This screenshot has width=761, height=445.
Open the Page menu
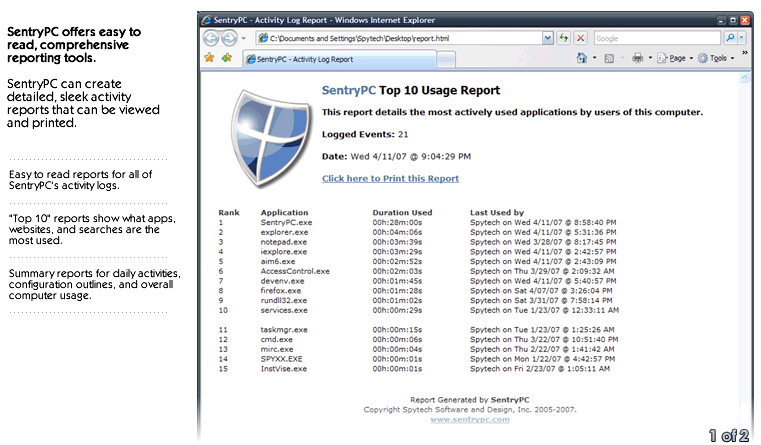coord(673,59)
